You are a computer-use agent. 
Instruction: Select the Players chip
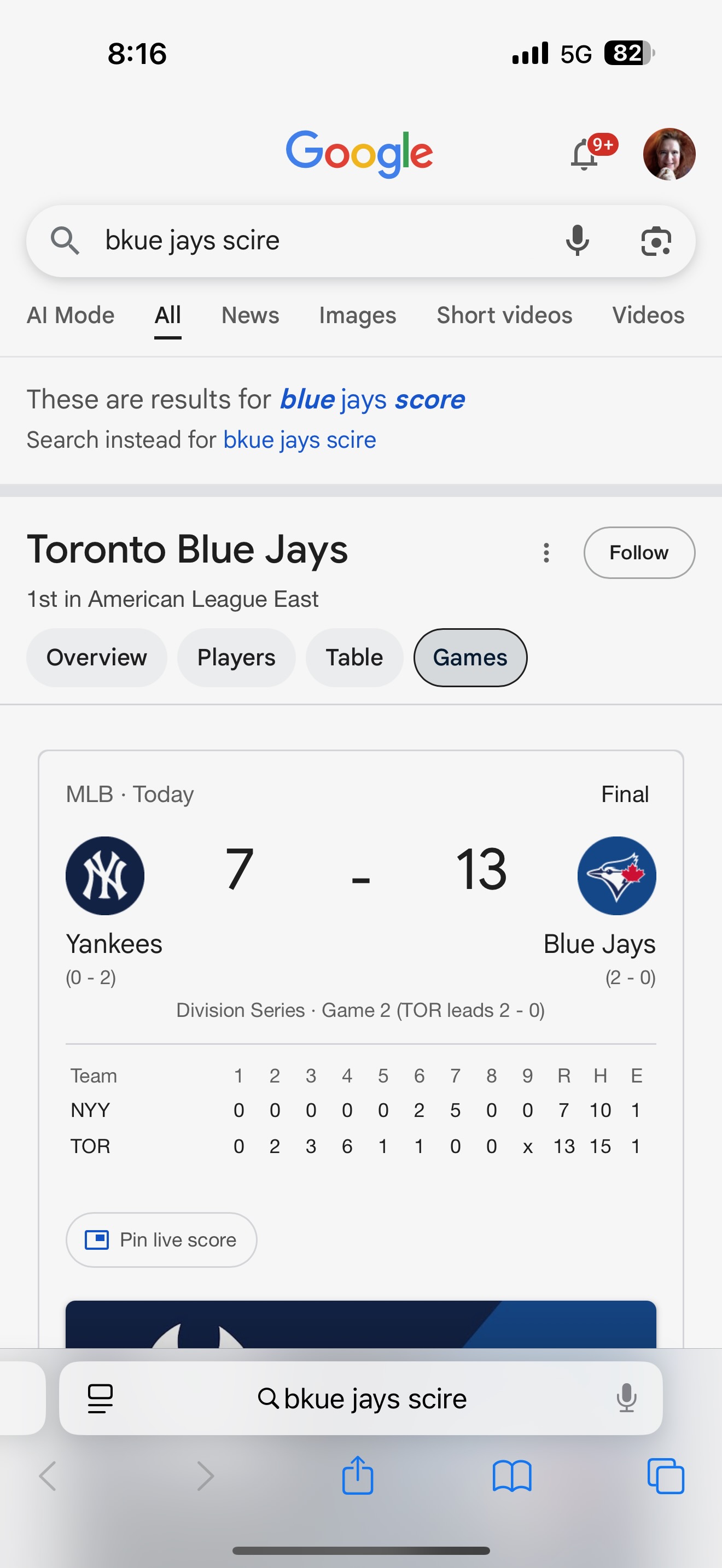tap(236, 657)
